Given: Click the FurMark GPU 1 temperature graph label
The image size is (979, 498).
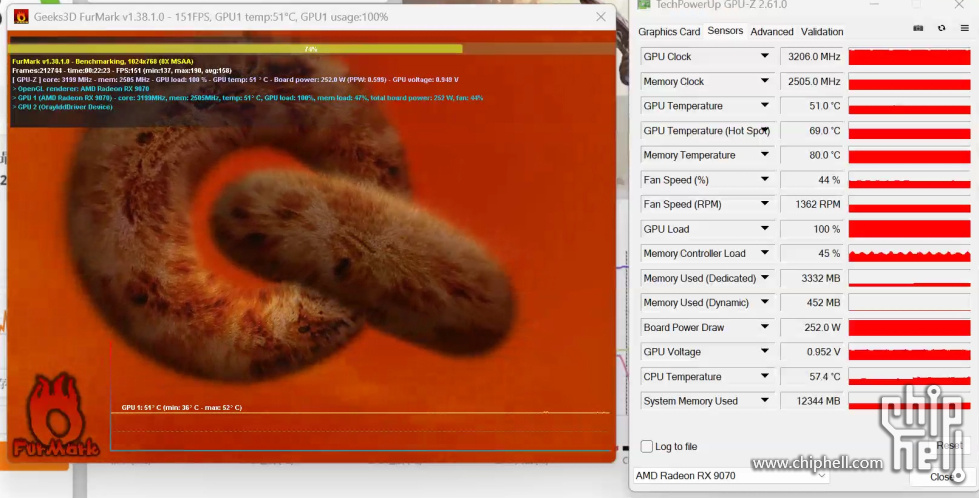Looking at the screenshot, I should (182, 408).
